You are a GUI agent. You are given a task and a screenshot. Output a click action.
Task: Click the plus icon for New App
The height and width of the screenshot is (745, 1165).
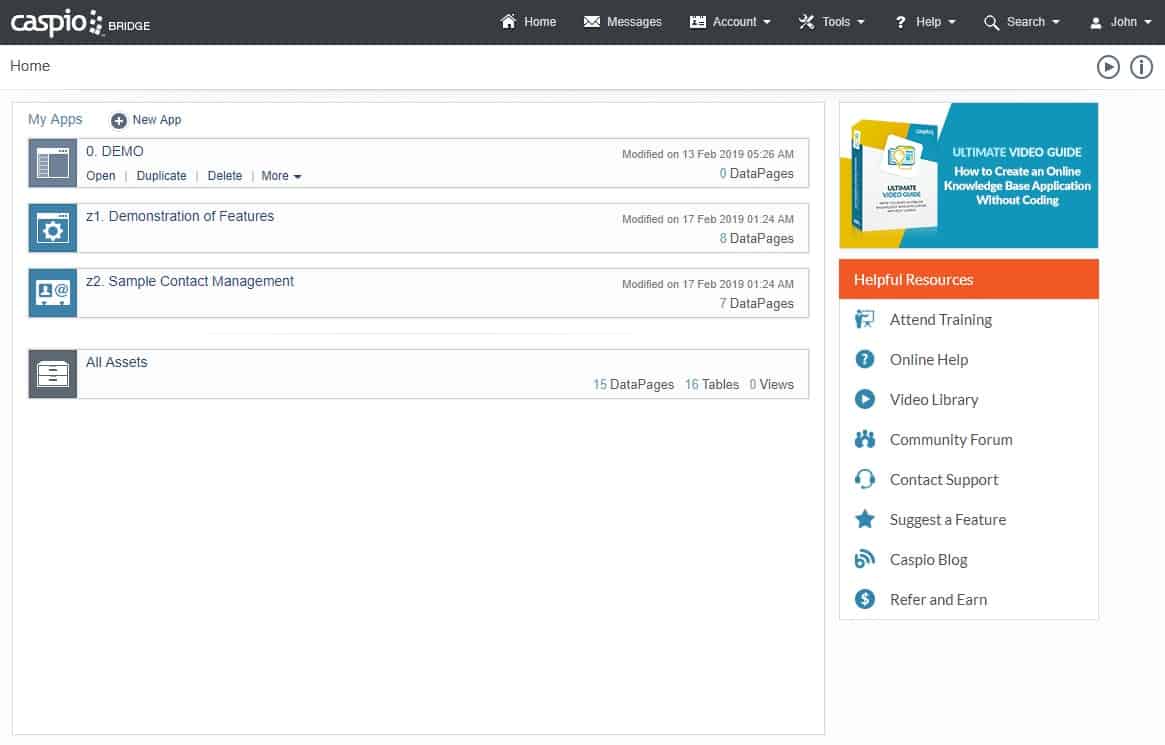(x=119, y=120)
